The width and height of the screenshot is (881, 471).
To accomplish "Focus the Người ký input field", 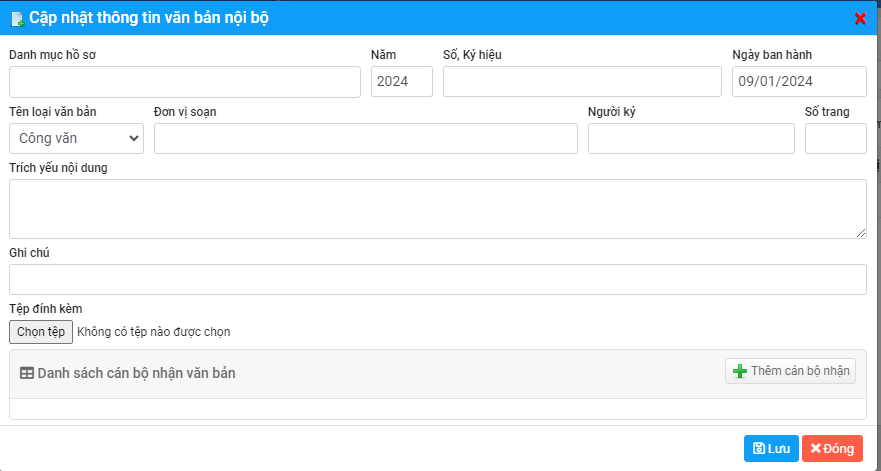I will tap(690, 139).
